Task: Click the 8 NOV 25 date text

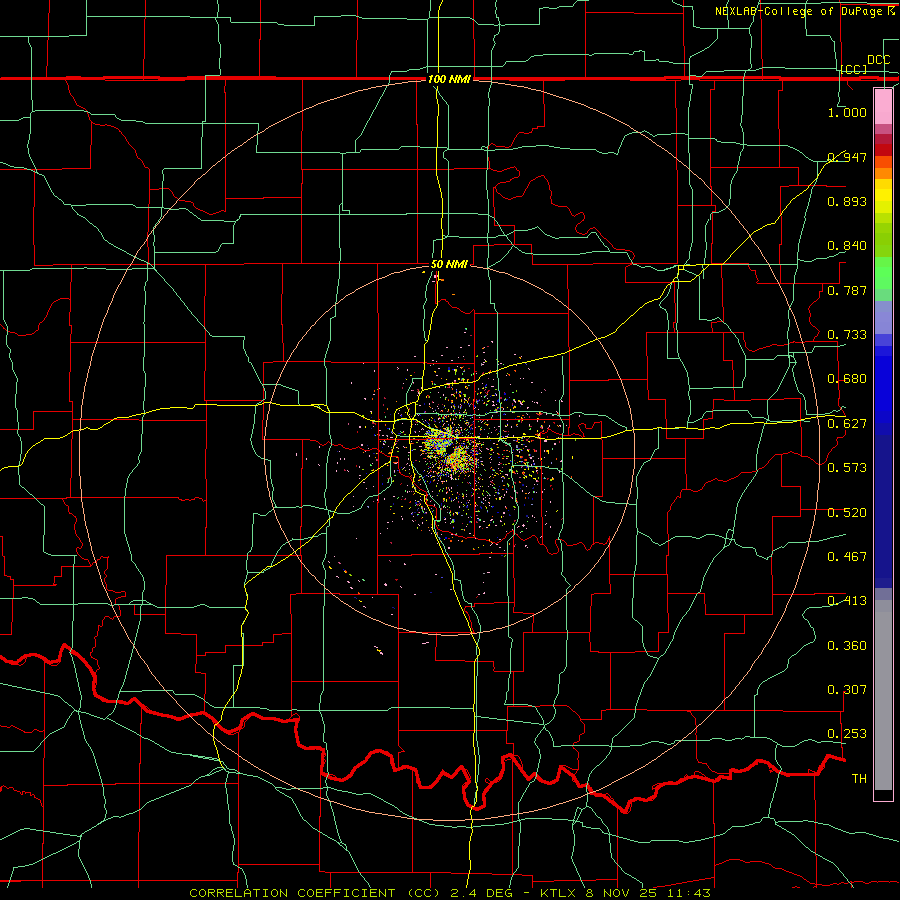Action: (x=623, y=893)
